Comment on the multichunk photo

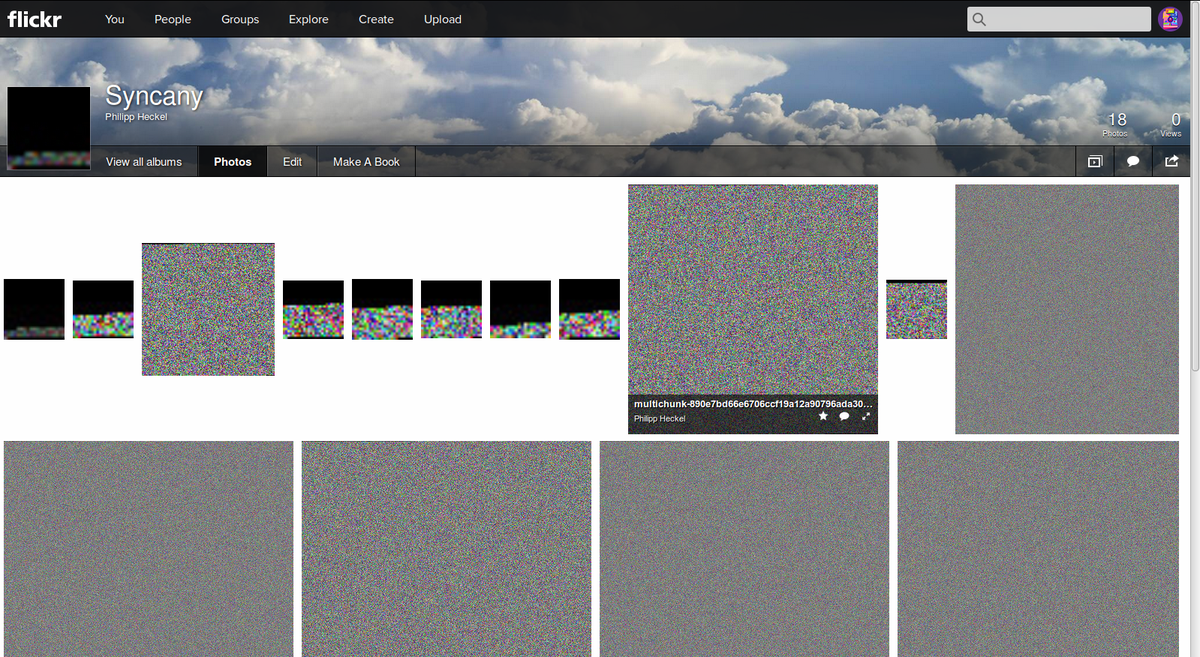coord(845,416)
